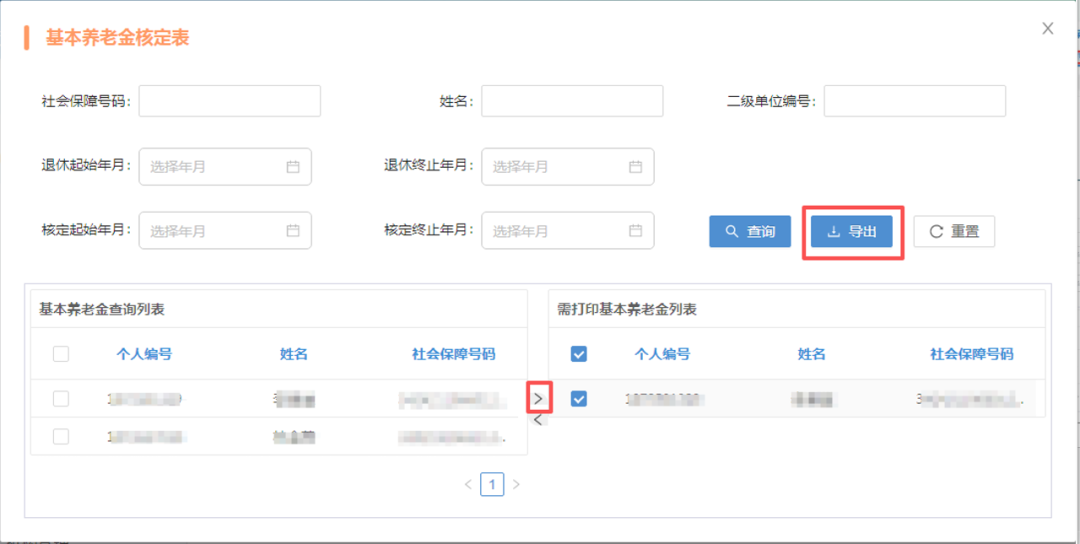
Task: Go to the previous page of results
Action: pyautogui.click(x=468, y=484)
